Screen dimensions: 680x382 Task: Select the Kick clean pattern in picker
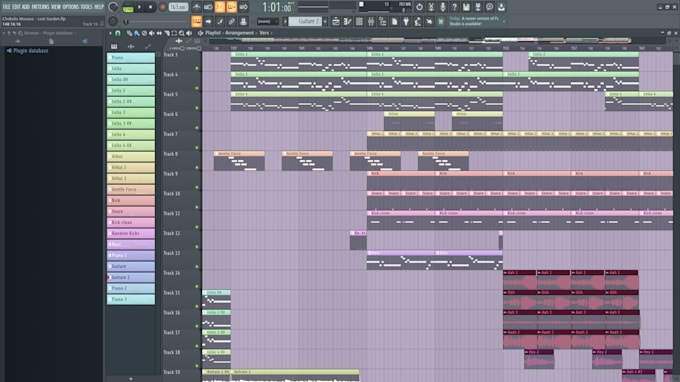click(131, 222)
